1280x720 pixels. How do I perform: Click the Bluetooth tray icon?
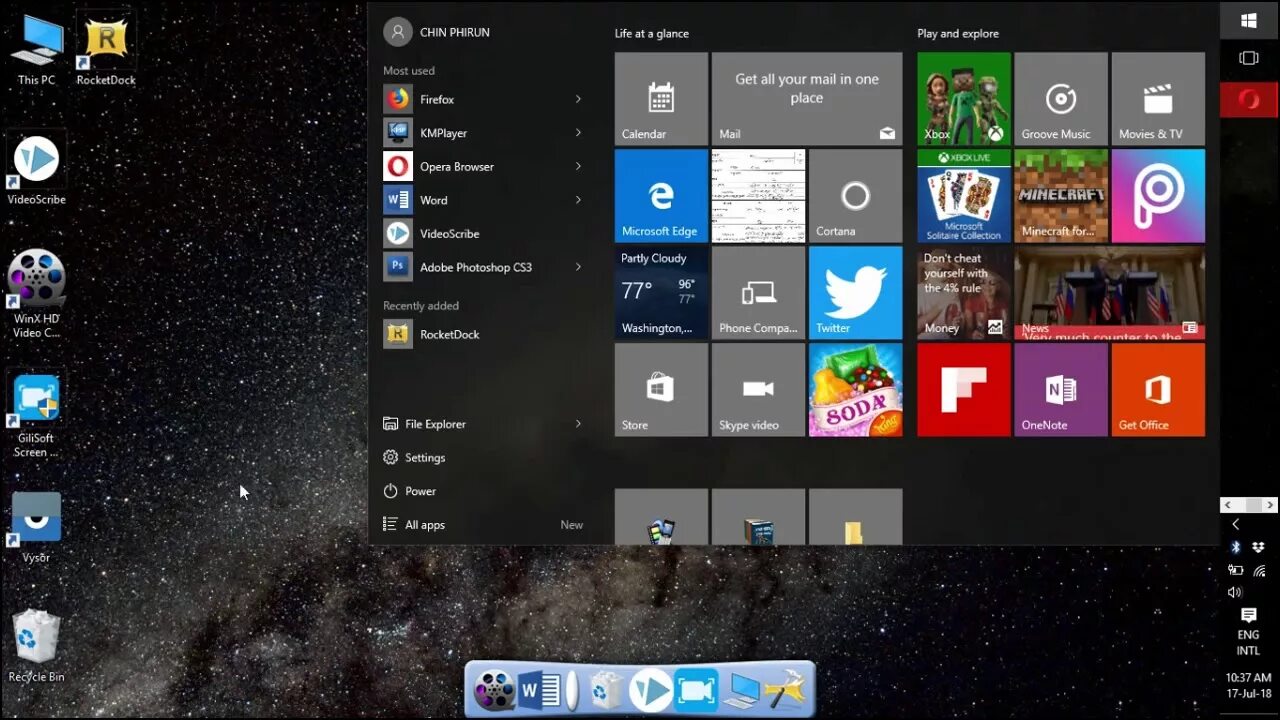[x=1235, y=547]
